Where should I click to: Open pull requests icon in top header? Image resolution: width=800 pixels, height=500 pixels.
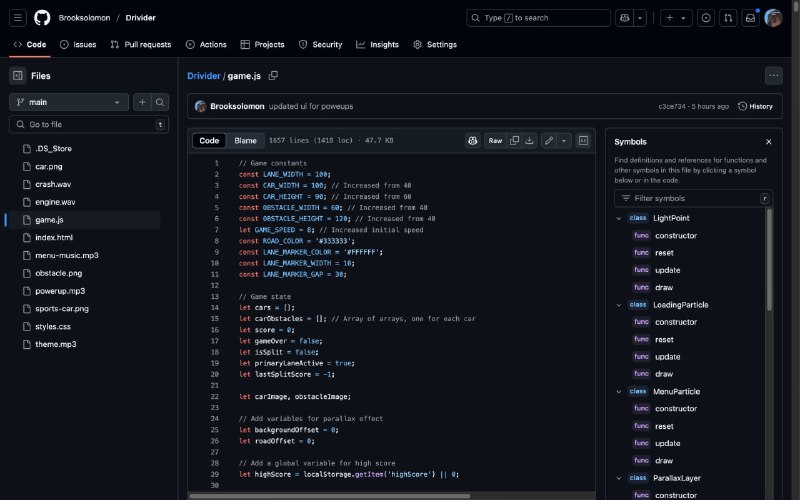[728, 18]
